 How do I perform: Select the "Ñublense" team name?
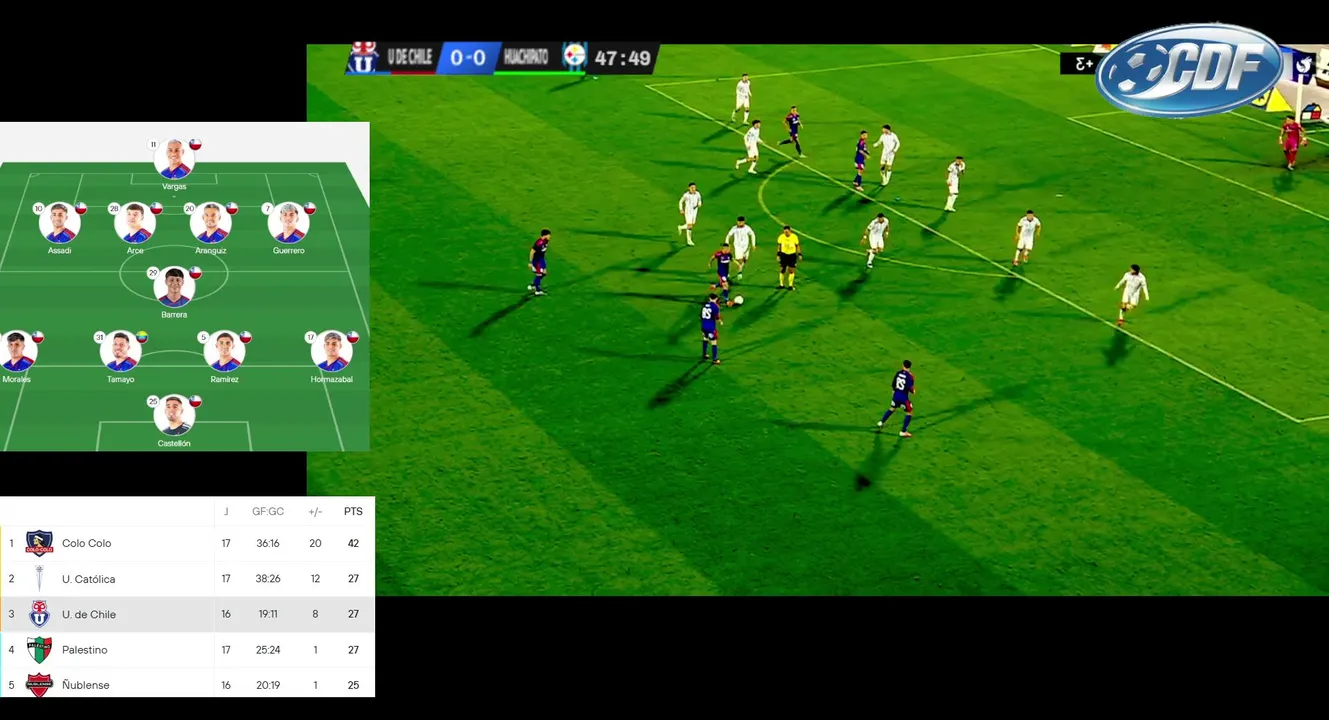(x=86, y=685)
